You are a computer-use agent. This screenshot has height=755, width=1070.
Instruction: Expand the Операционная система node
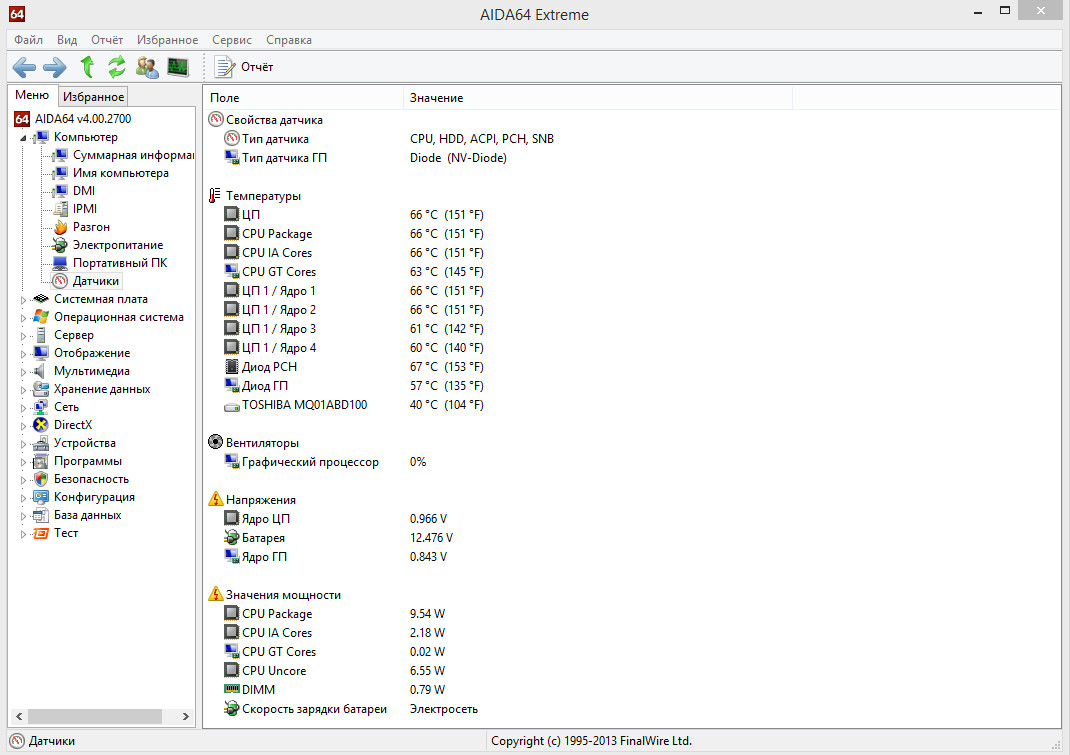[x=23, y=317]
